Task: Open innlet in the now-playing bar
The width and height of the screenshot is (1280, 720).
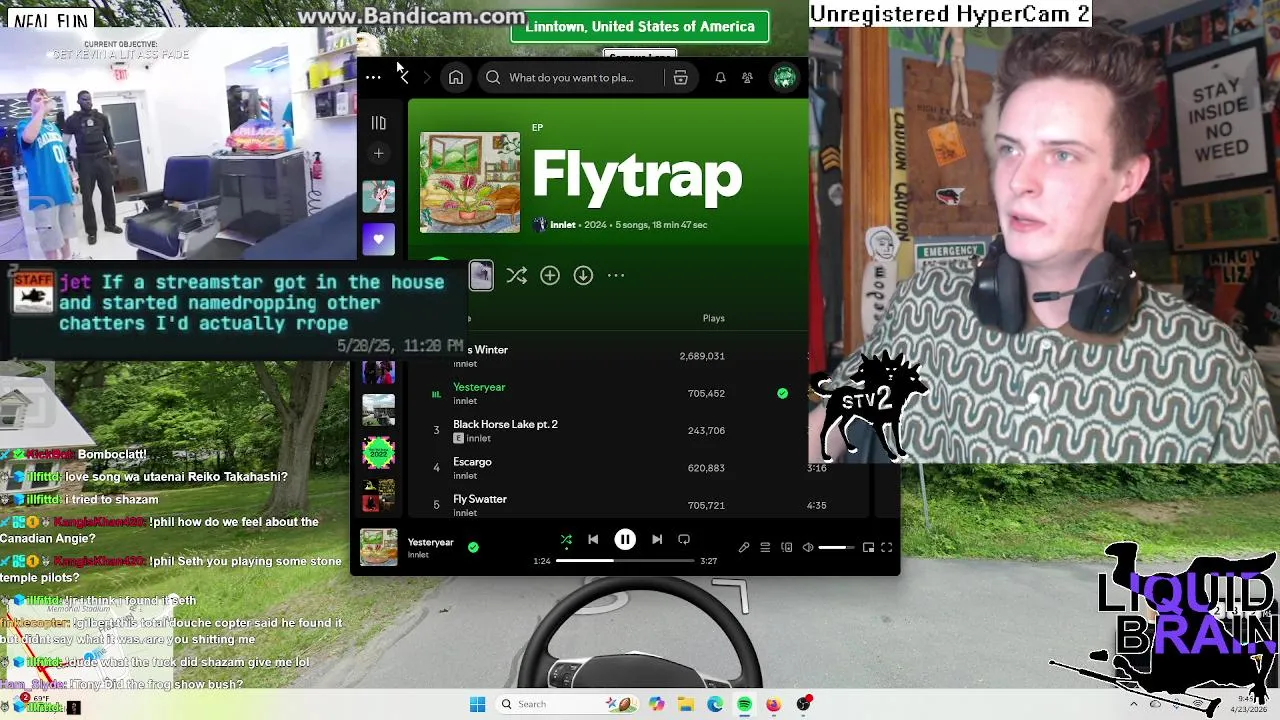Action: [418, 555]
